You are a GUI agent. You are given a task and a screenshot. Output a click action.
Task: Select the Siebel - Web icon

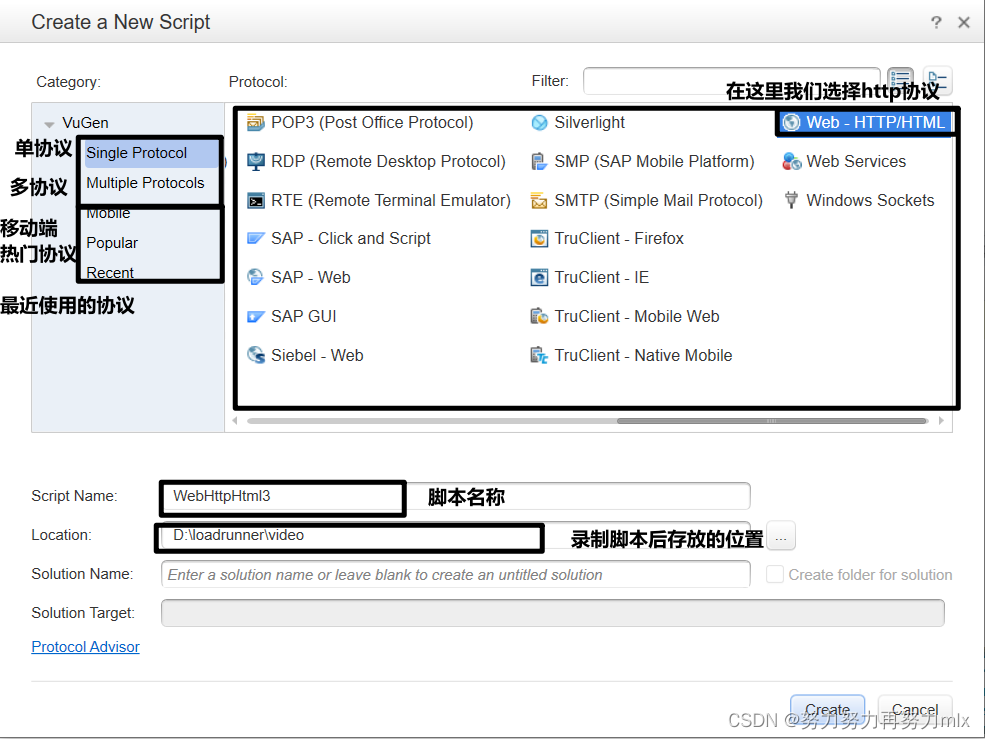click(x=256, y=355)
